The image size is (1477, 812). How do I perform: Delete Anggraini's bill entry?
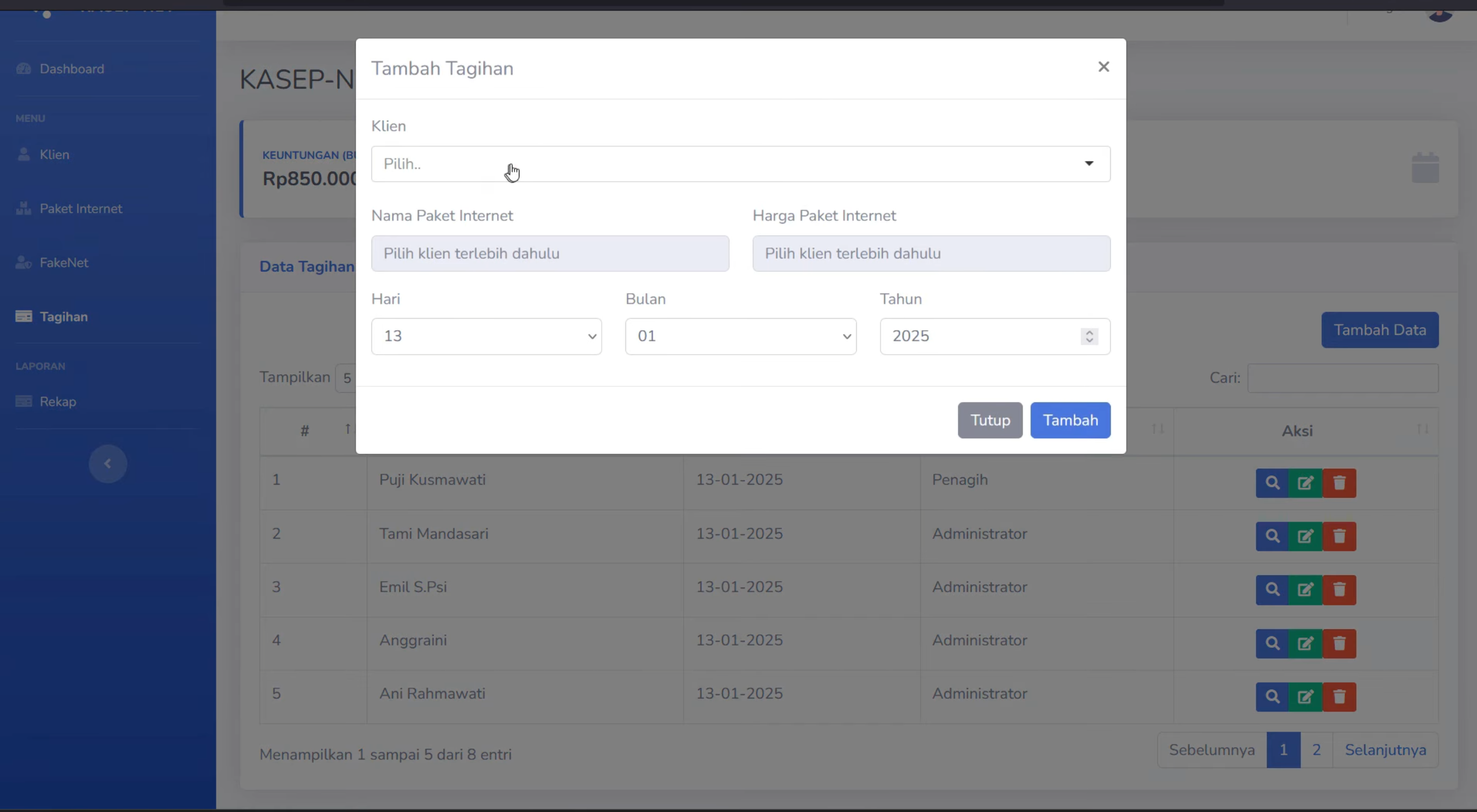point(1339,643)
